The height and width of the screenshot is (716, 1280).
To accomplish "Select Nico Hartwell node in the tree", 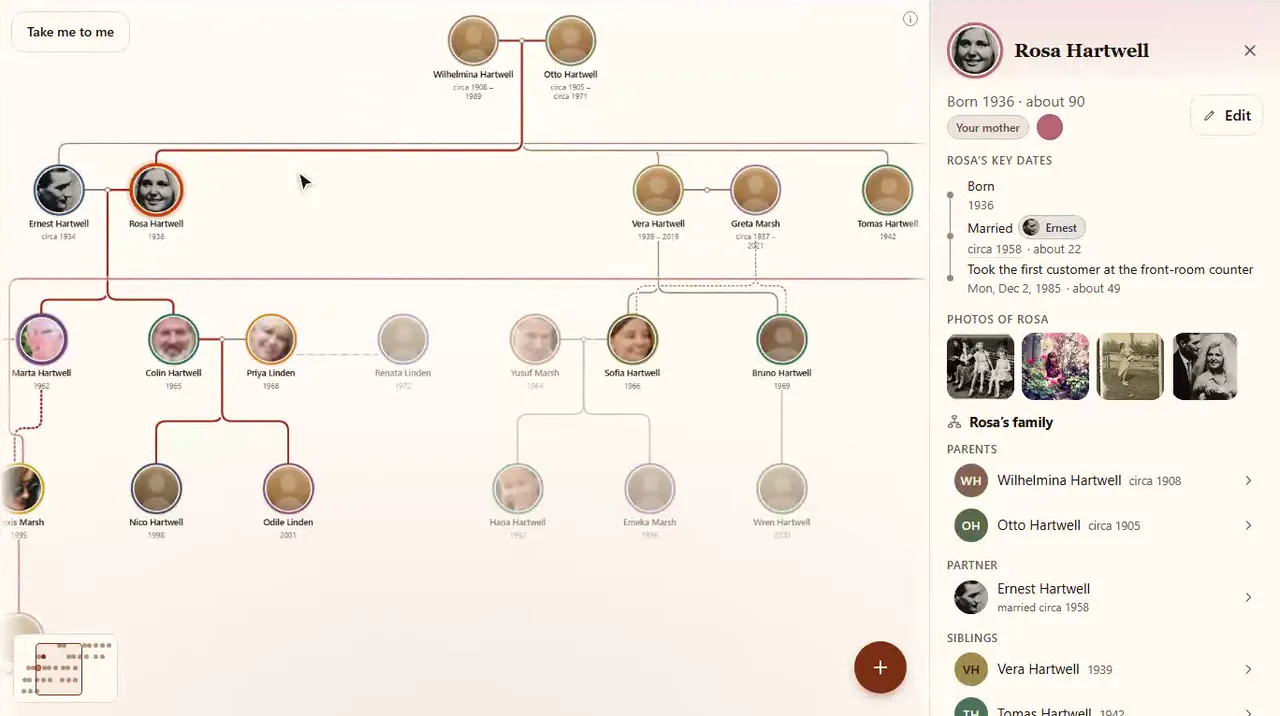I will (x=156, y=488).
